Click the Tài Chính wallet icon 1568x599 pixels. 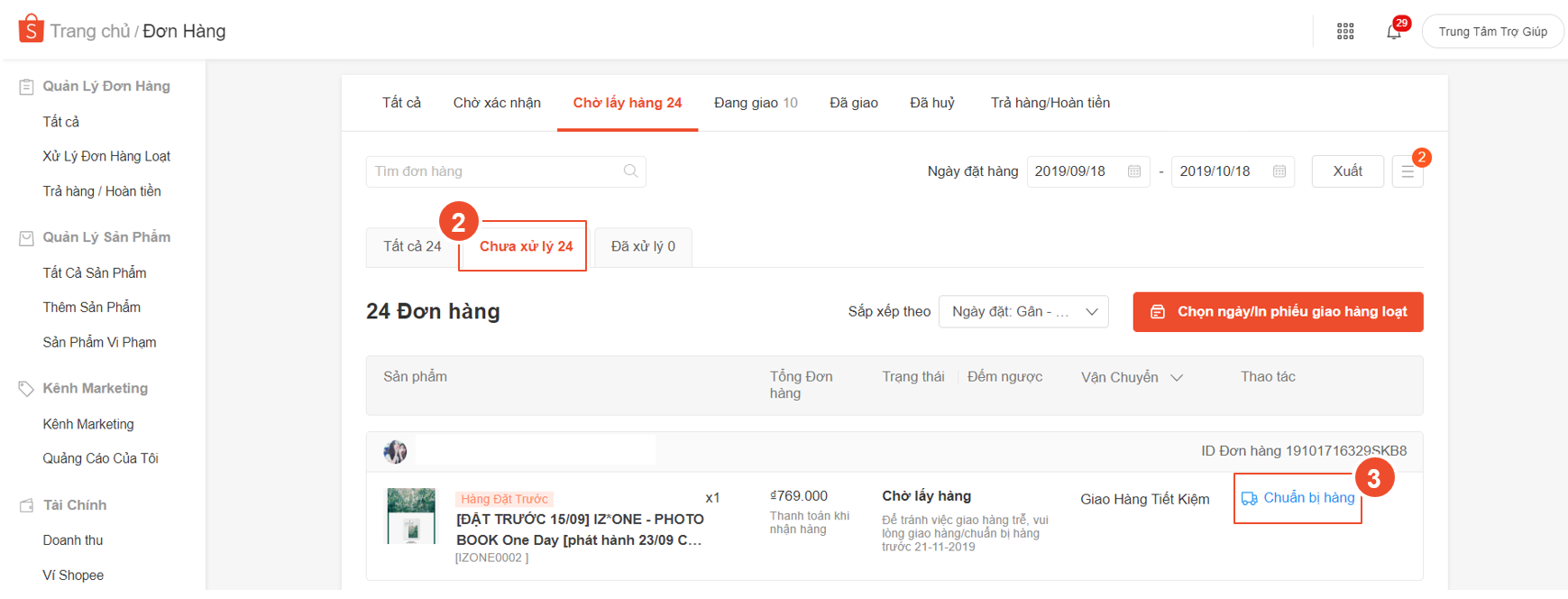click(x=26, y=506)
